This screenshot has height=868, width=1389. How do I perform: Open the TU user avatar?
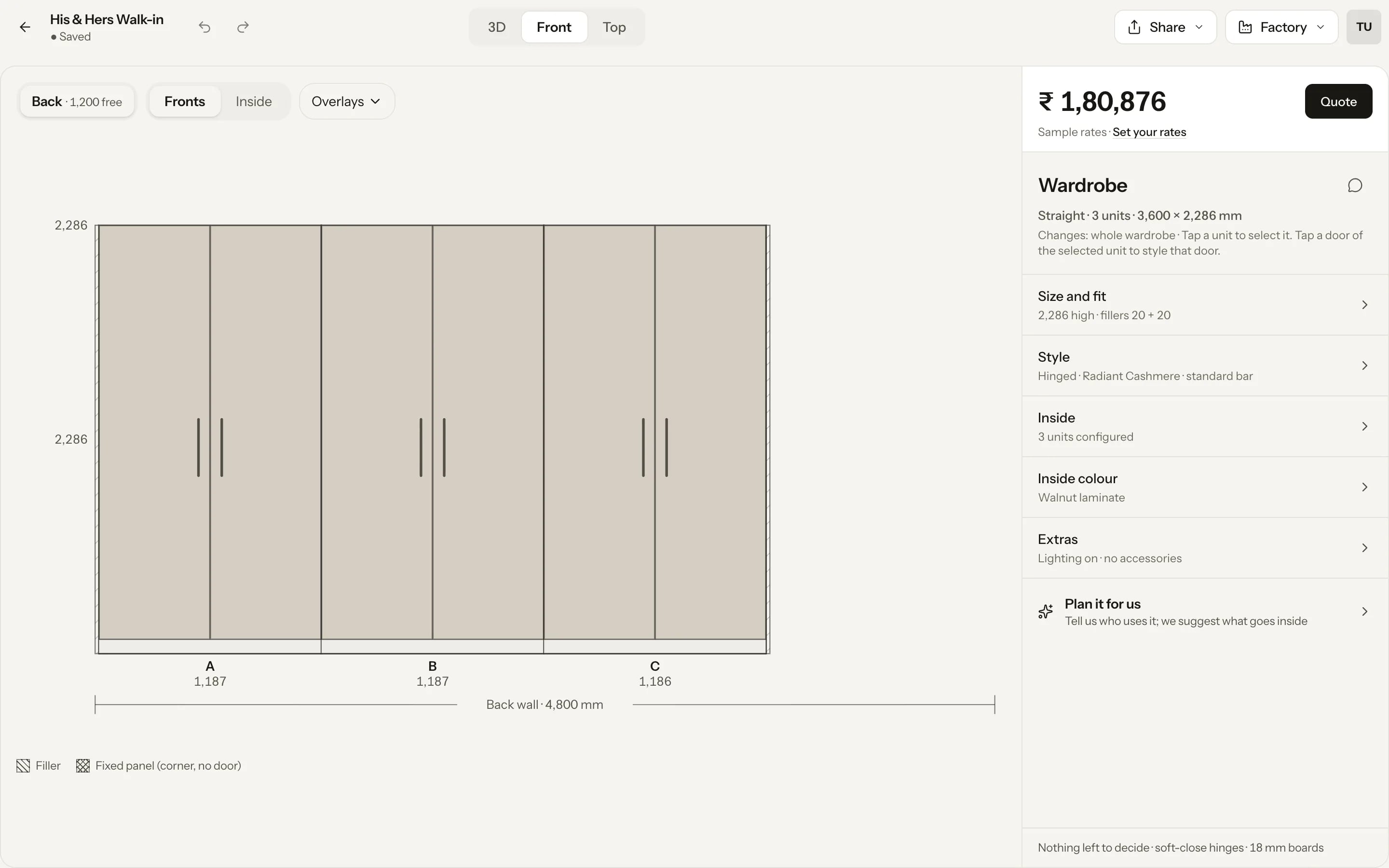pyautogui.click(x=1364, y=27)
